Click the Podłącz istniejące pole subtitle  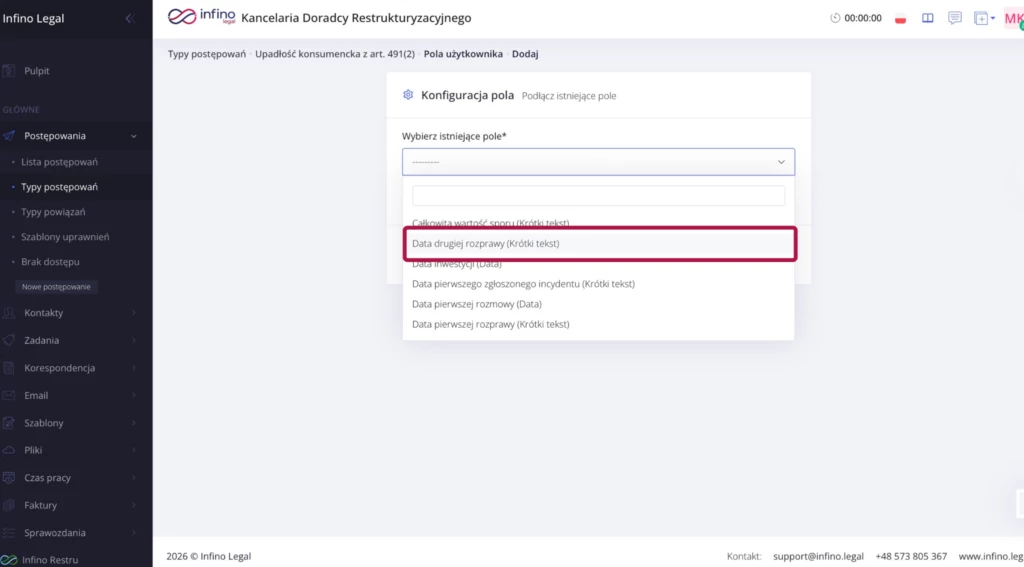pyautogui.click(x=569, y=95)
